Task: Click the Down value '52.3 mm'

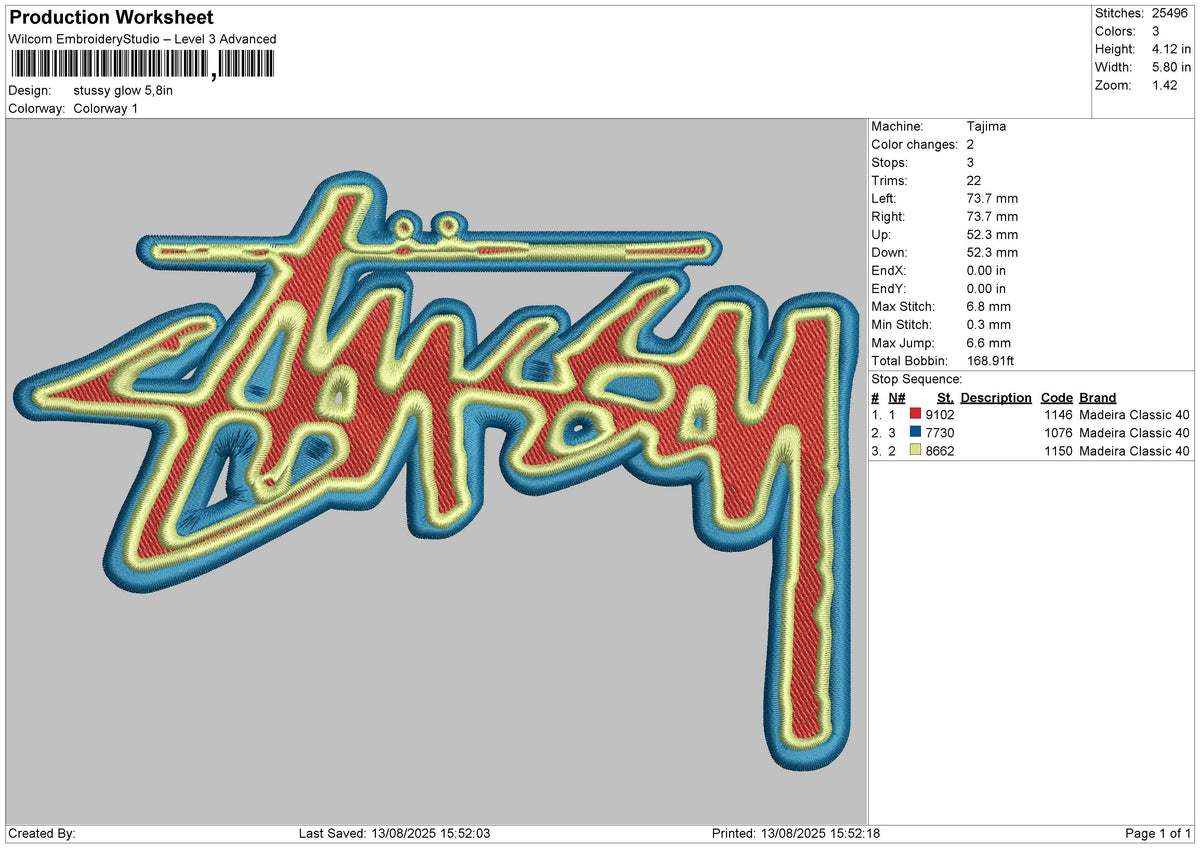Action: click(992, 253)
